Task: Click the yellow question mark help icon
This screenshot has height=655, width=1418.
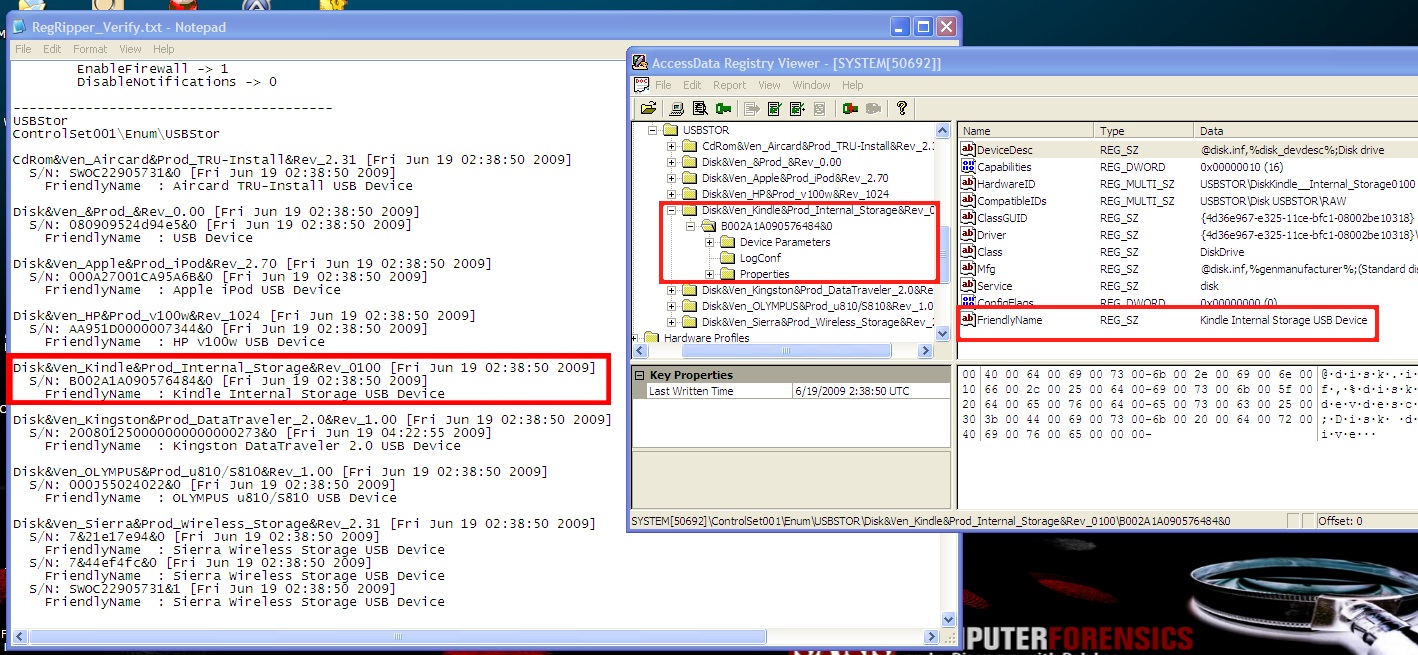Action: pyautogui.click(x=902, y=108)
